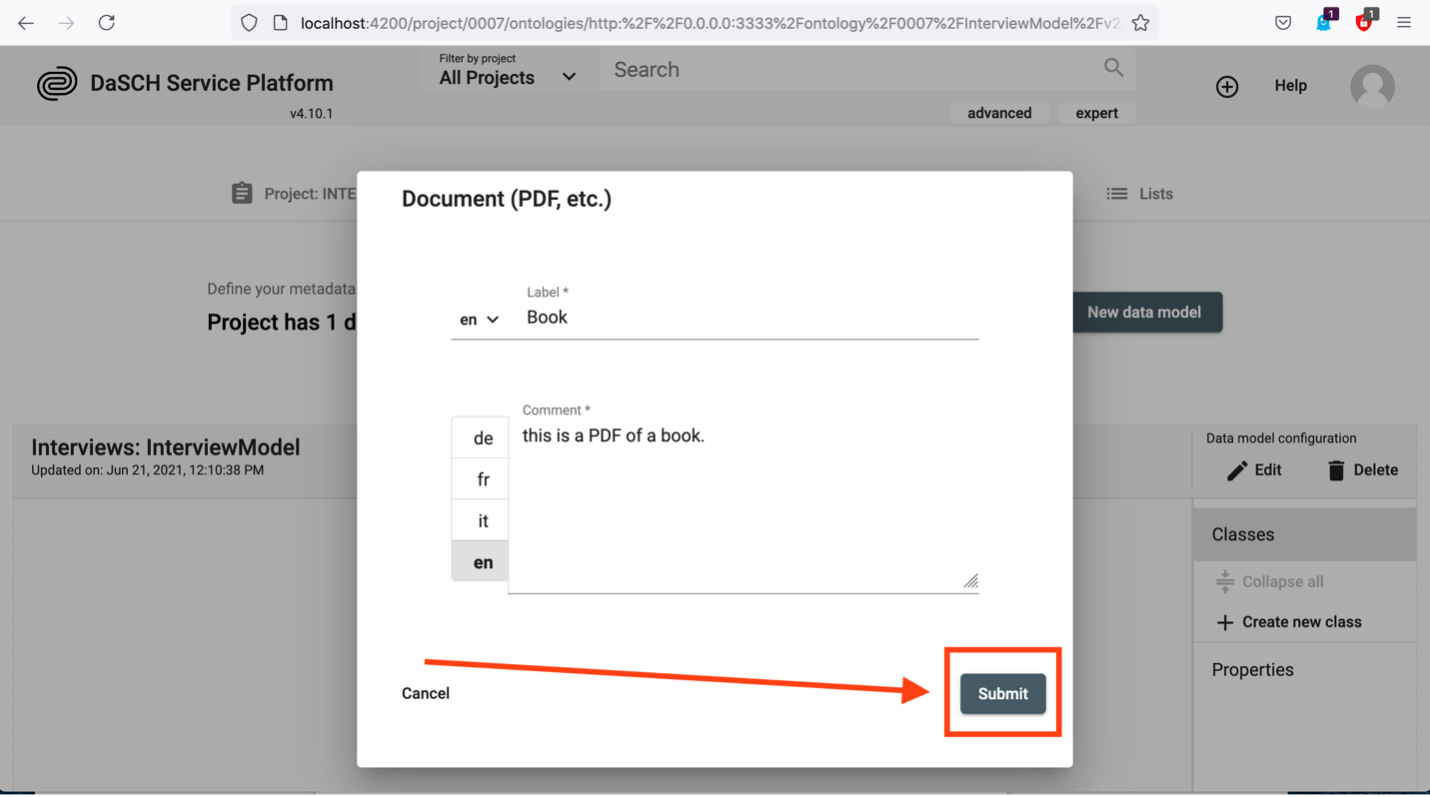
Task: Click the plus circle add icon
Action: (1227, 87)
